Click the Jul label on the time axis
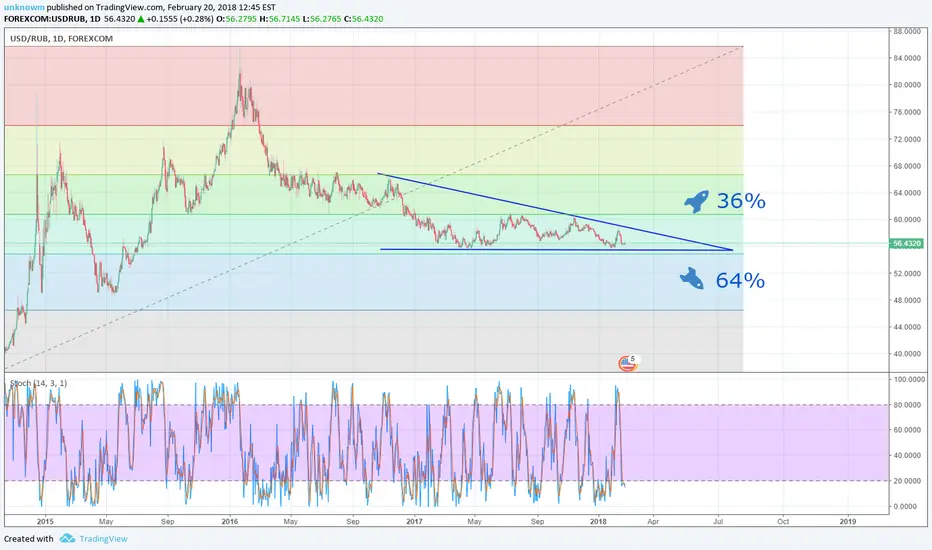 pos(718,521)
